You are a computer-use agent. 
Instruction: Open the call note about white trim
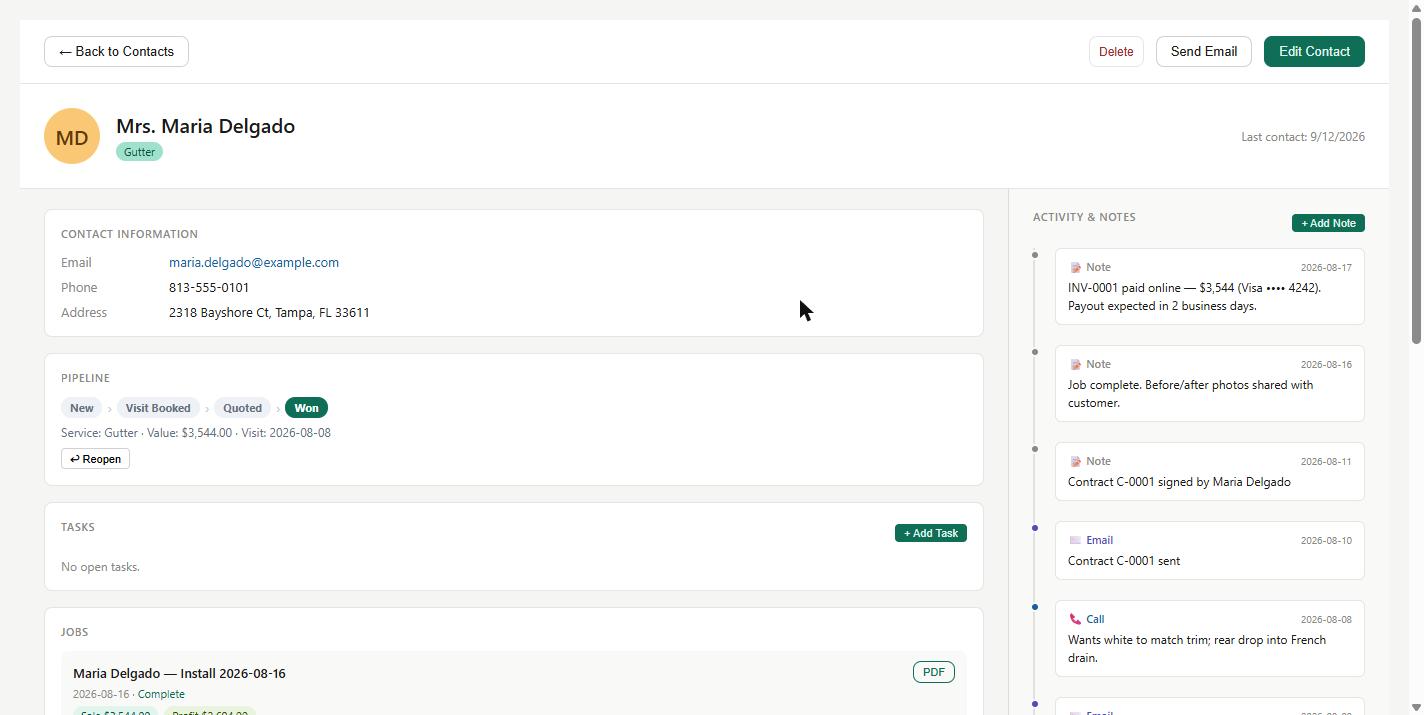pyautogui.click(x=1209, y=639)
